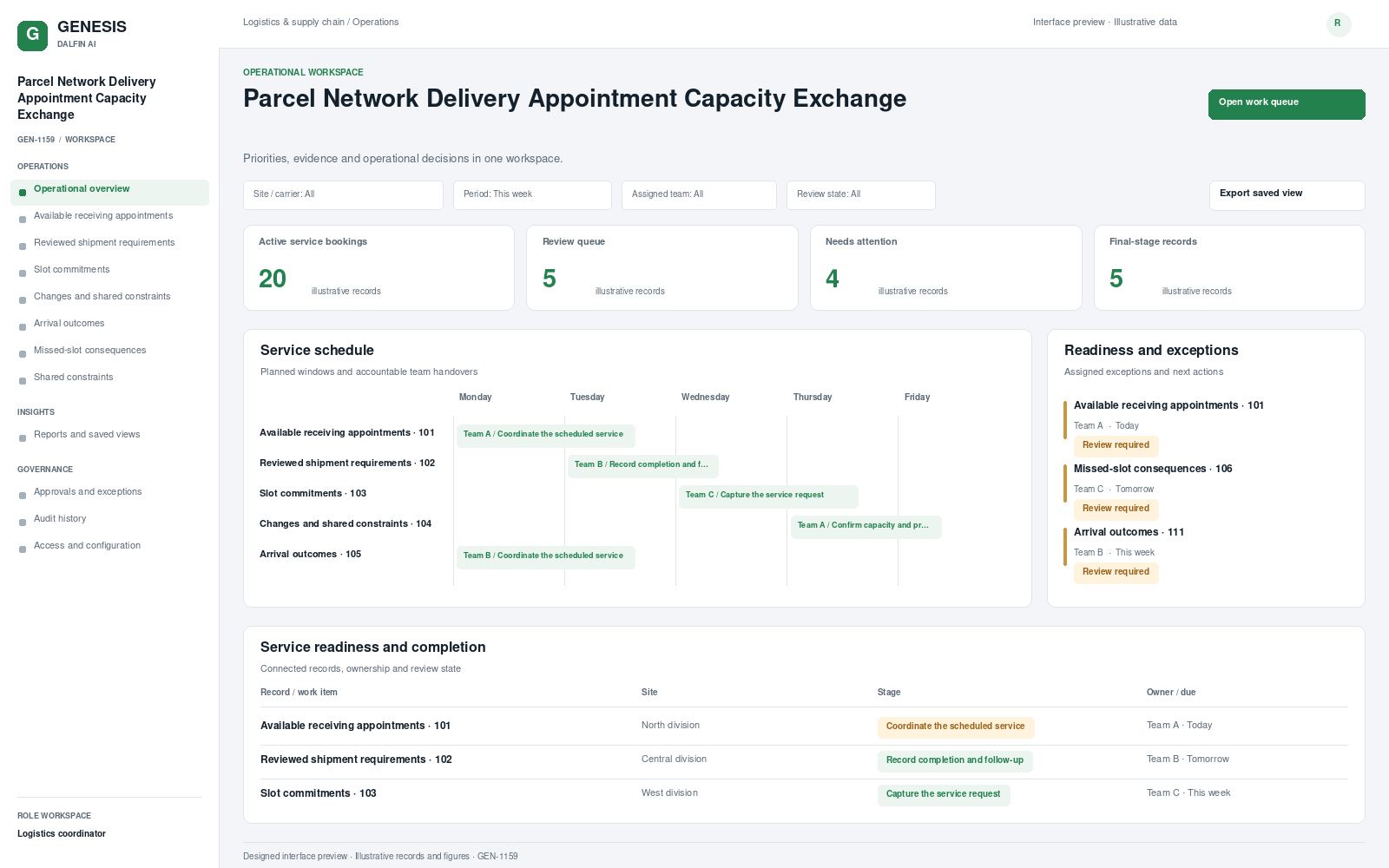Click the Operations breadcrumb link
This screenshot has height=868, width=1389.
click(x=376, y=23)
